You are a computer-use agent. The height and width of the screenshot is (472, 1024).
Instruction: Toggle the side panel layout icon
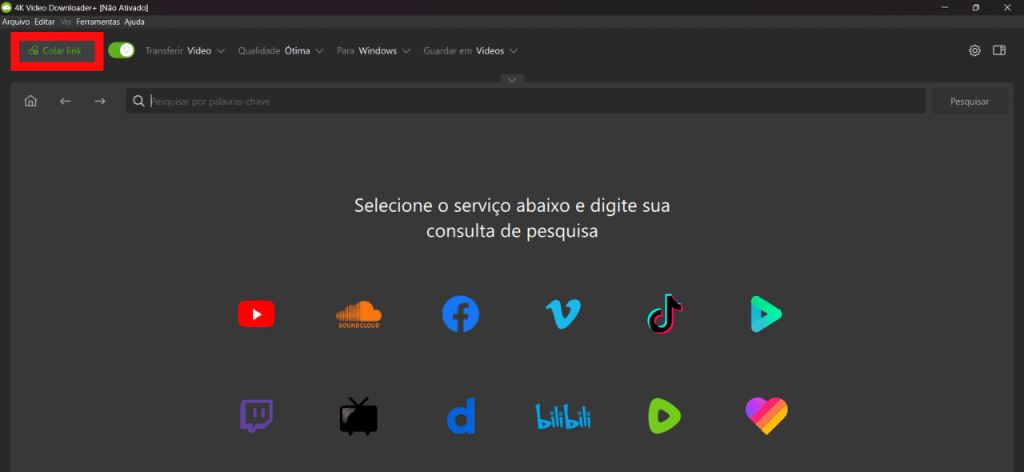pyautogui.click(x=999, y=50)
